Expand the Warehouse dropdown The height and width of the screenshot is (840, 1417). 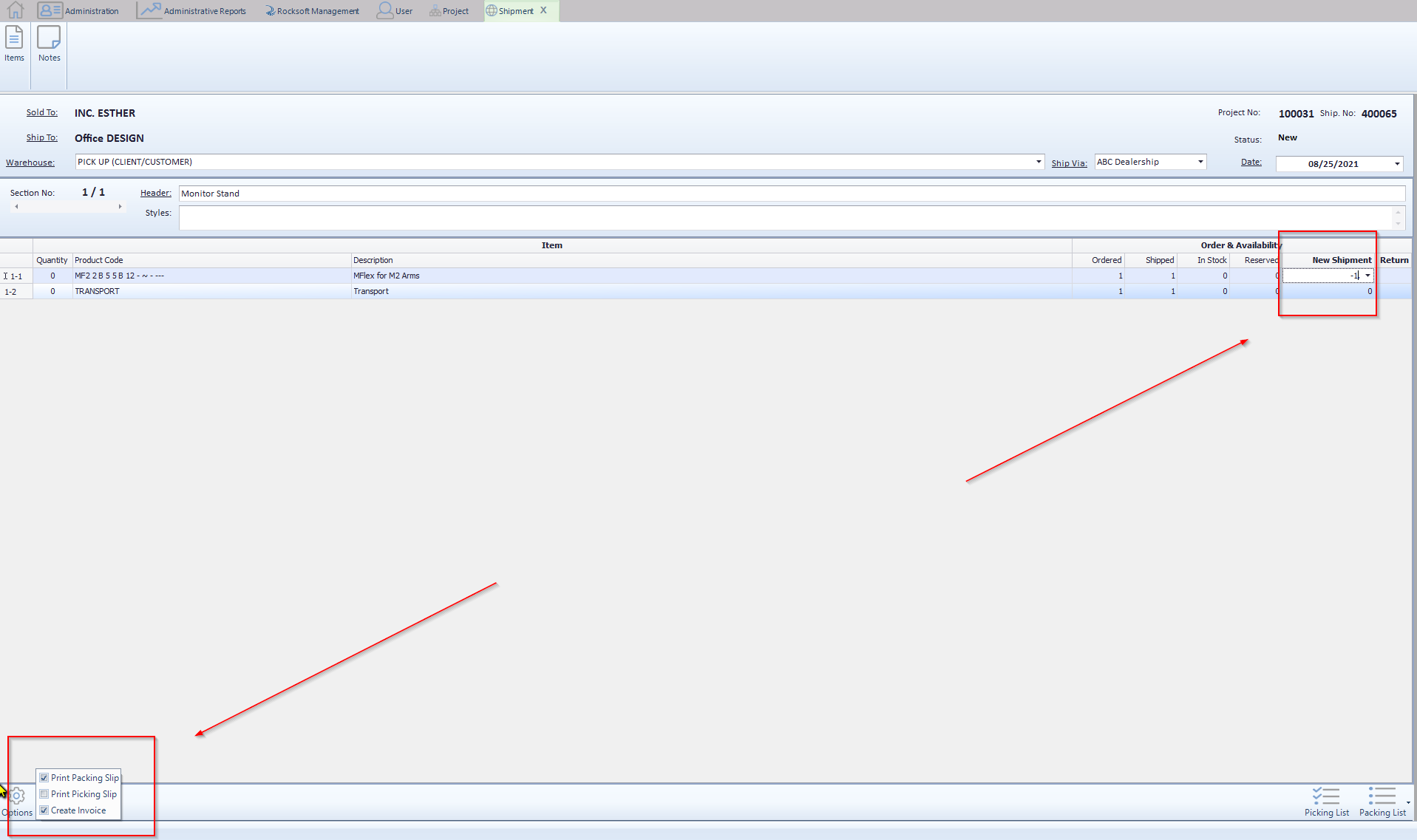[x=1039, y=162]
